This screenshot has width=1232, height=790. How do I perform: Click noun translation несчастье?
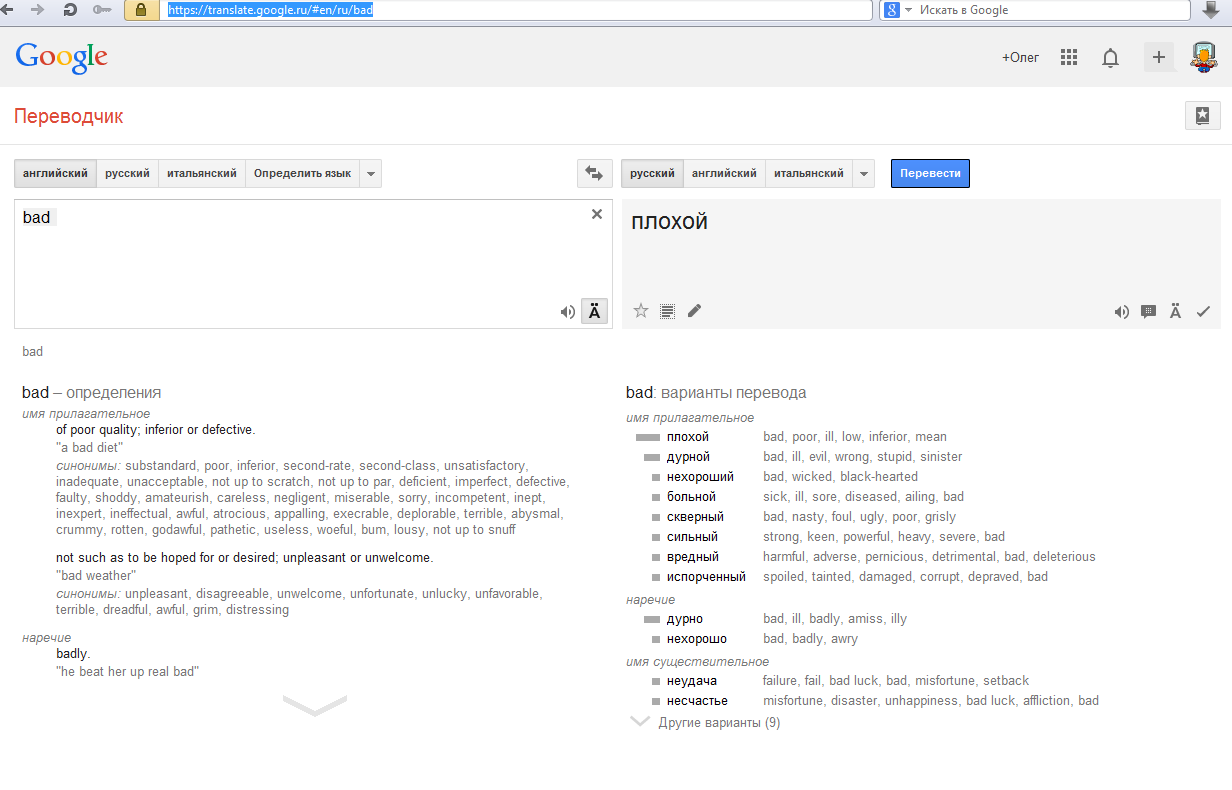[697, 701]
